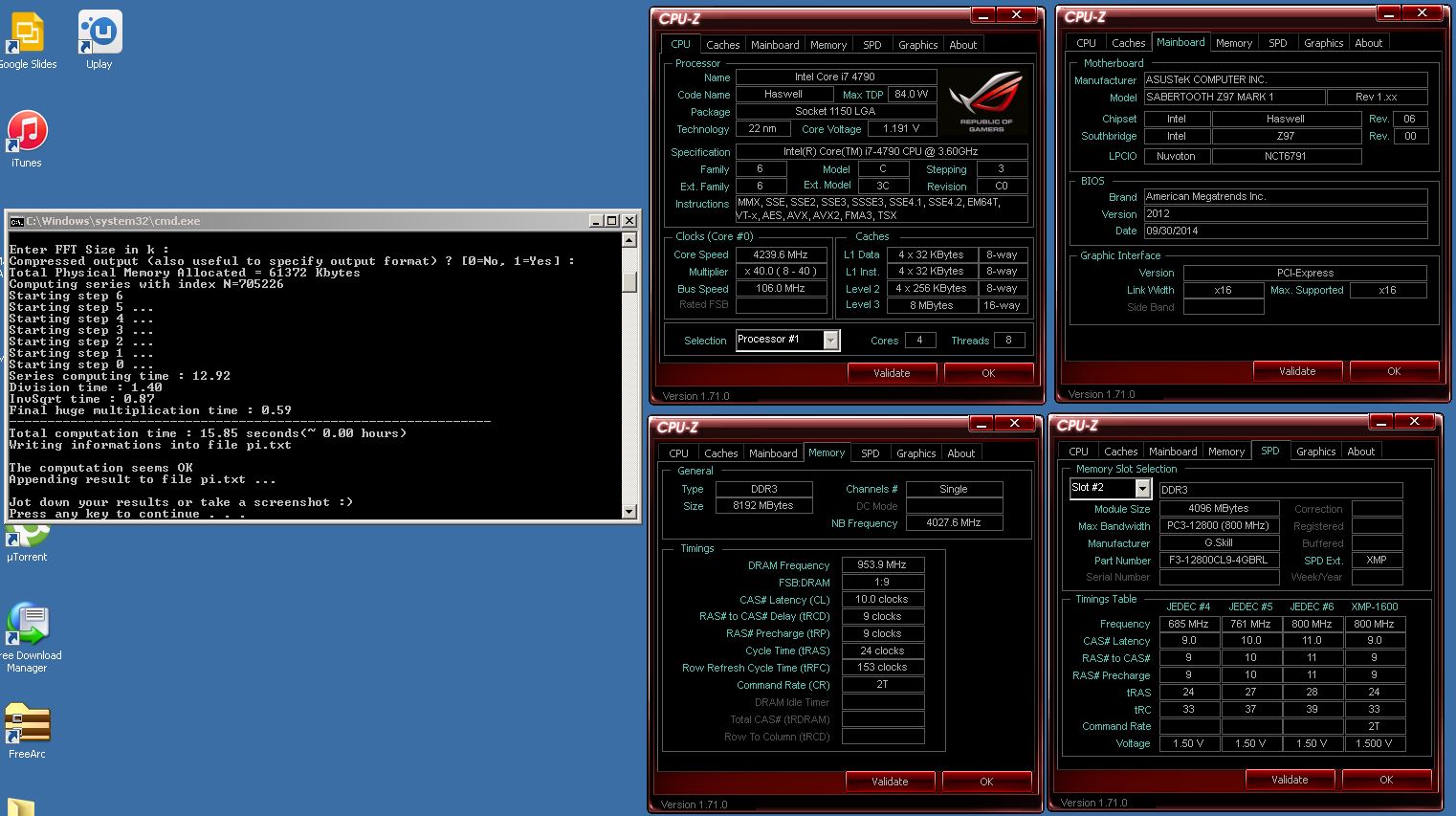Open the Slot #2 dropdown in SPD window
The image size is (1456, 816).
(x=1141, y=489)
